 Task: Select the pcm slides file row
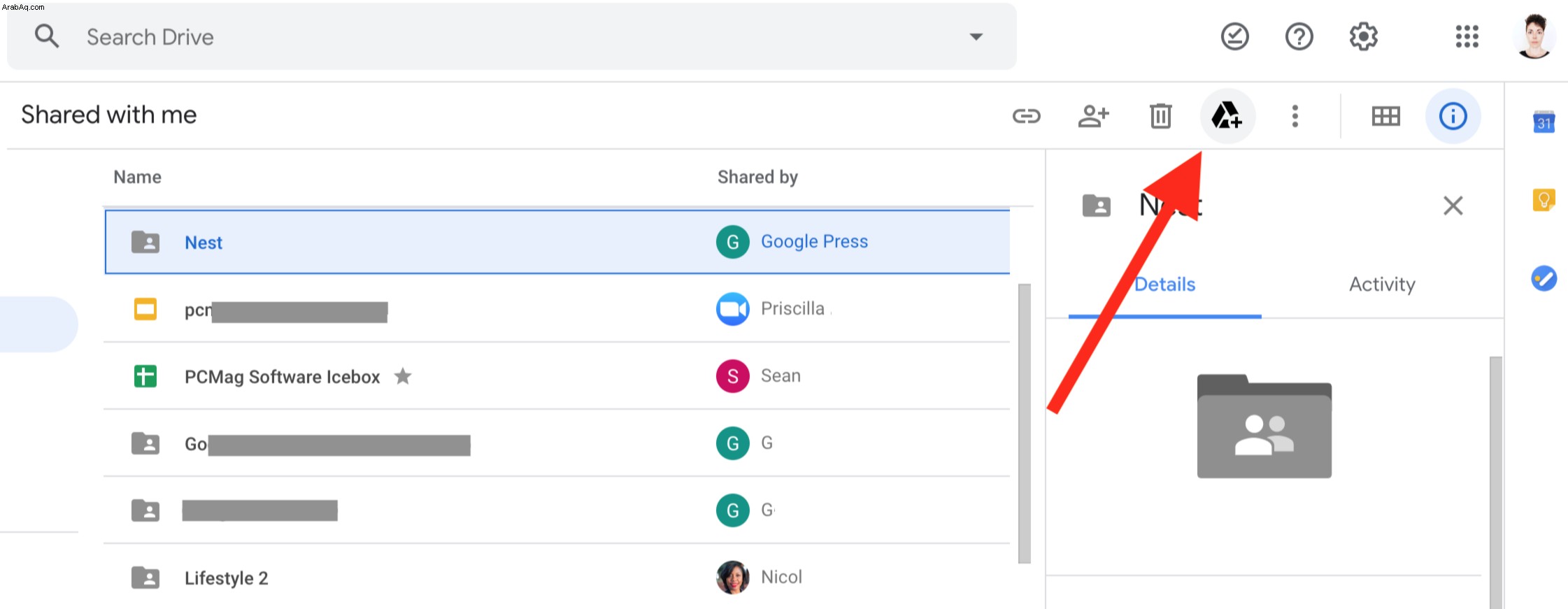[x=557, y=309]
